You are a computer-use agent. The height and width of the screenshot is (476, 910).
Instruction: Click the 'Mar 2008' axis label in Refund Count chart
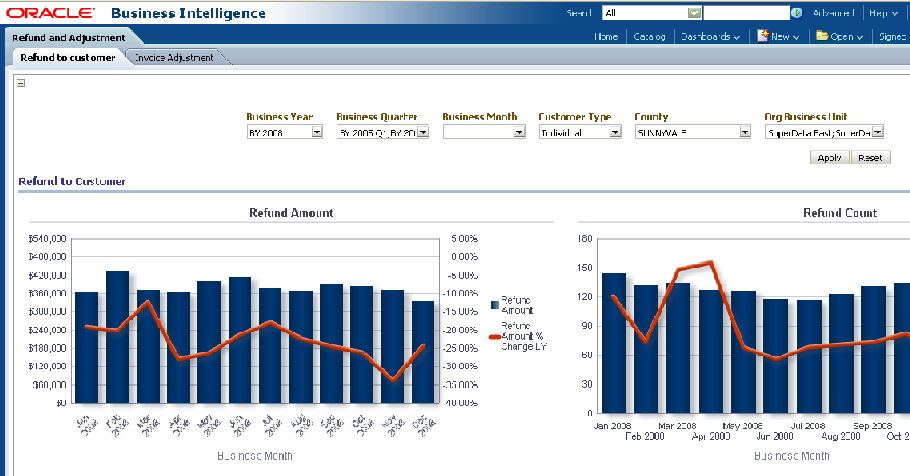[677, 425]
